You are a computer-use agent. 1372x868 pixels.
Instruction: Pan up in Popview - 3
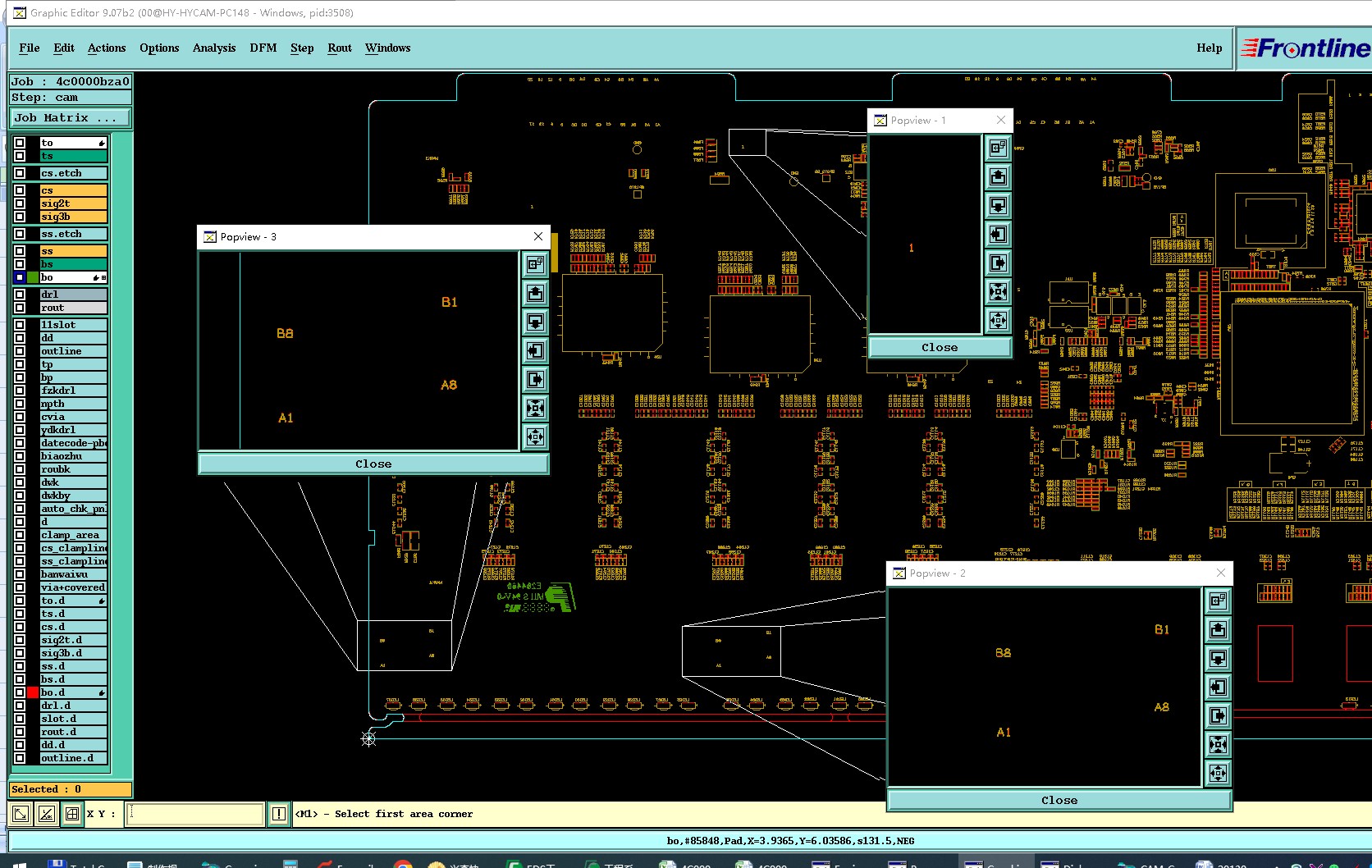[x=535, y=293]
